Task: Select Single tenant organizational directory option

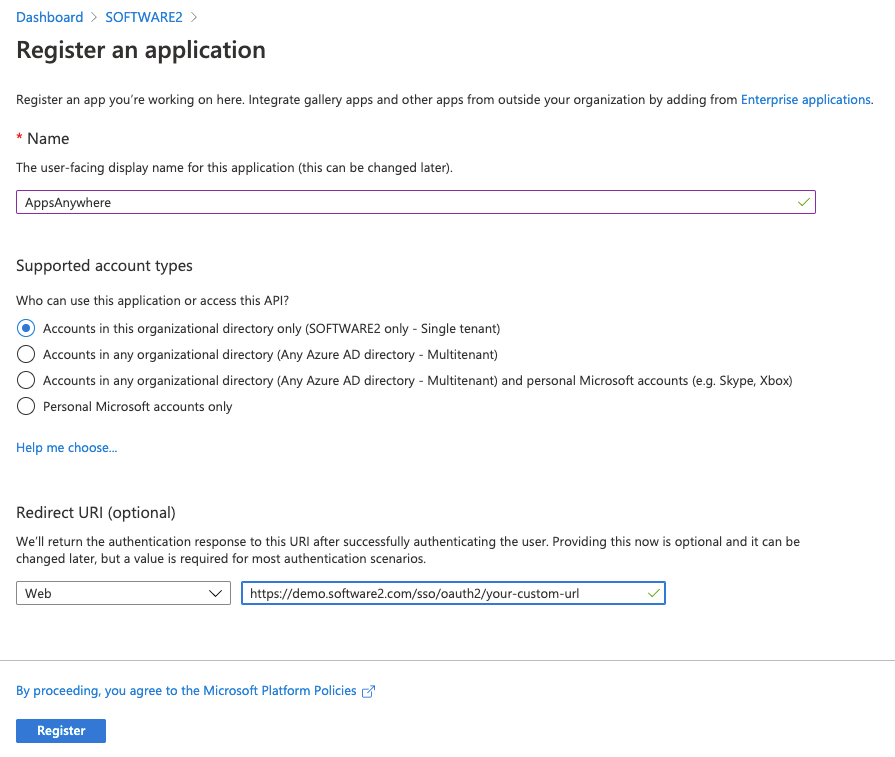Action: (x=26, y=328)
